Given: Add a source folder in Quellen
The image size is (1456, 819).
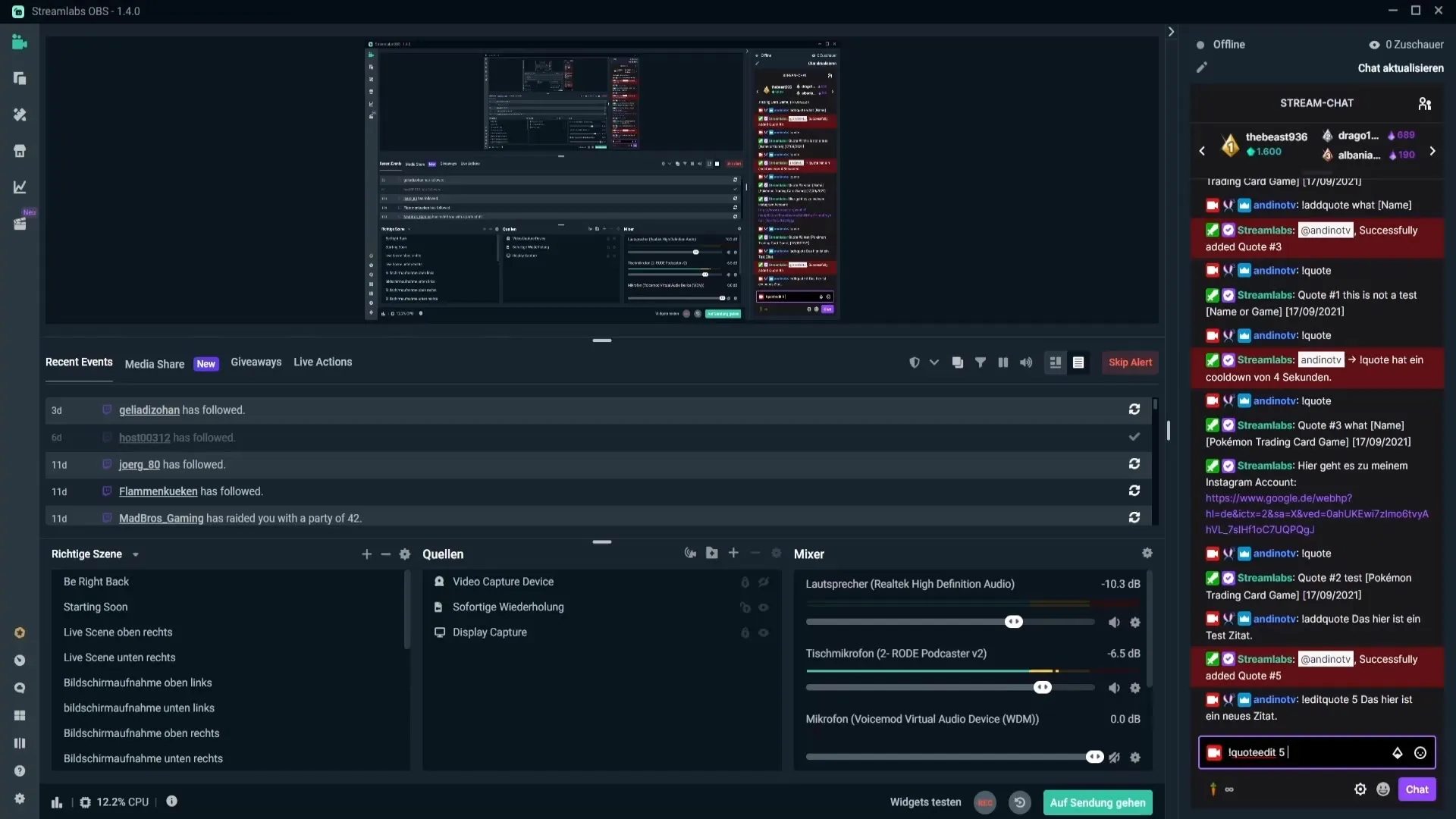Looking at the screenshot, I should tap(712, 554).
